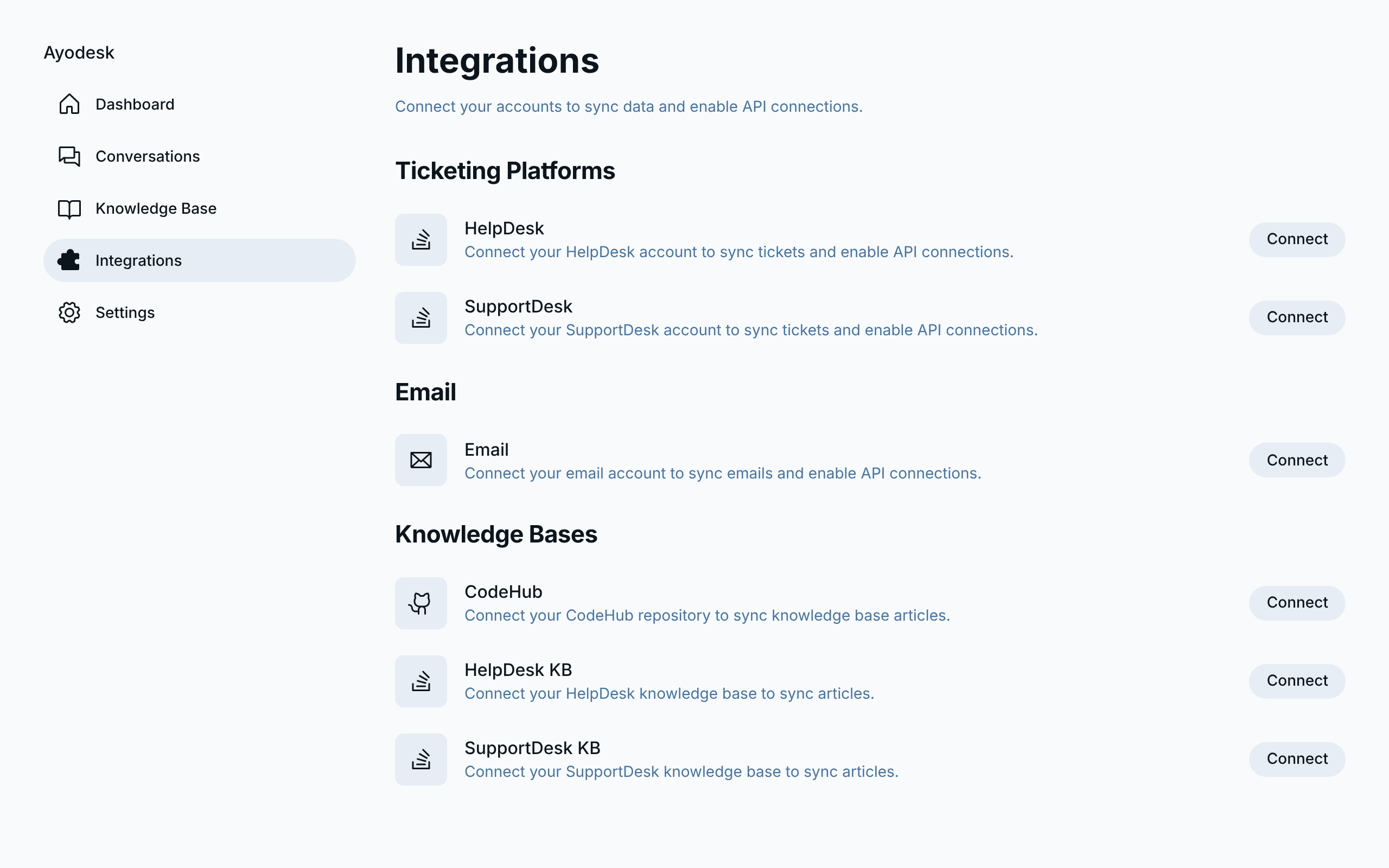Image resolution: width=1389 pixels, height=868 pixels.
Task: Click the Conversations chat bubbles icon
Action: 69,156
